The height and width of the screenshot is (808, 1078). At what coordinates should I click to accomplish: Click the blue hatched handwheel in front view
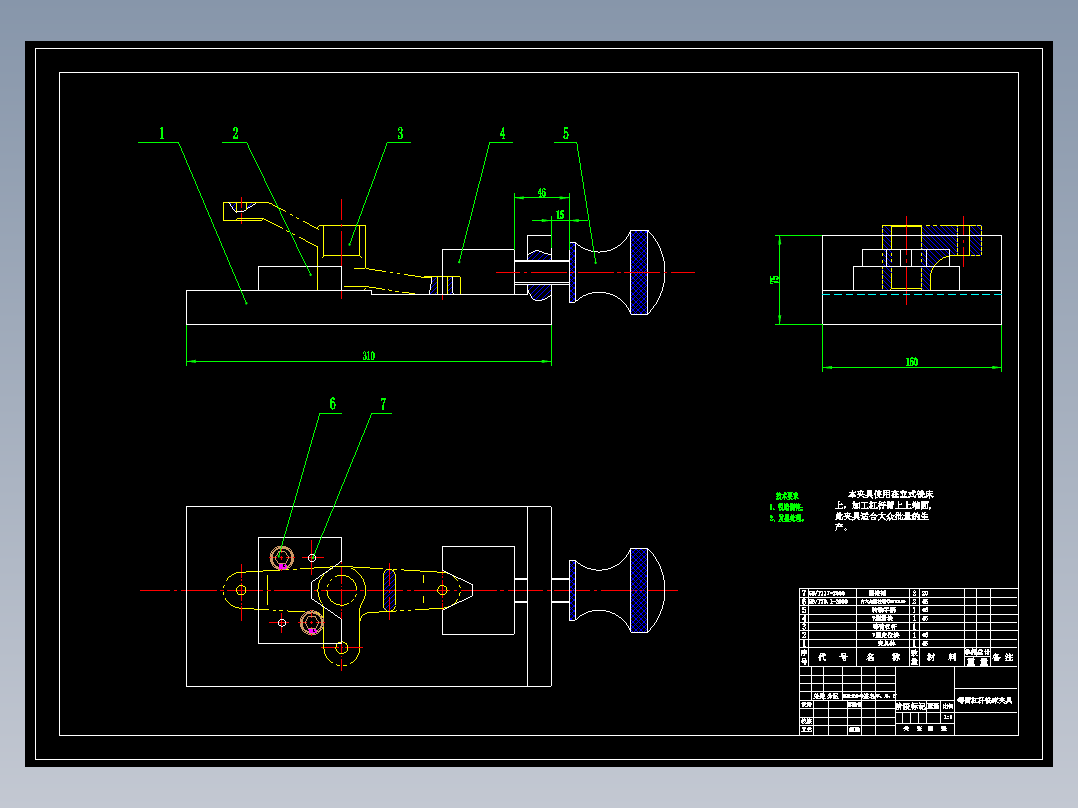(639, 272)
